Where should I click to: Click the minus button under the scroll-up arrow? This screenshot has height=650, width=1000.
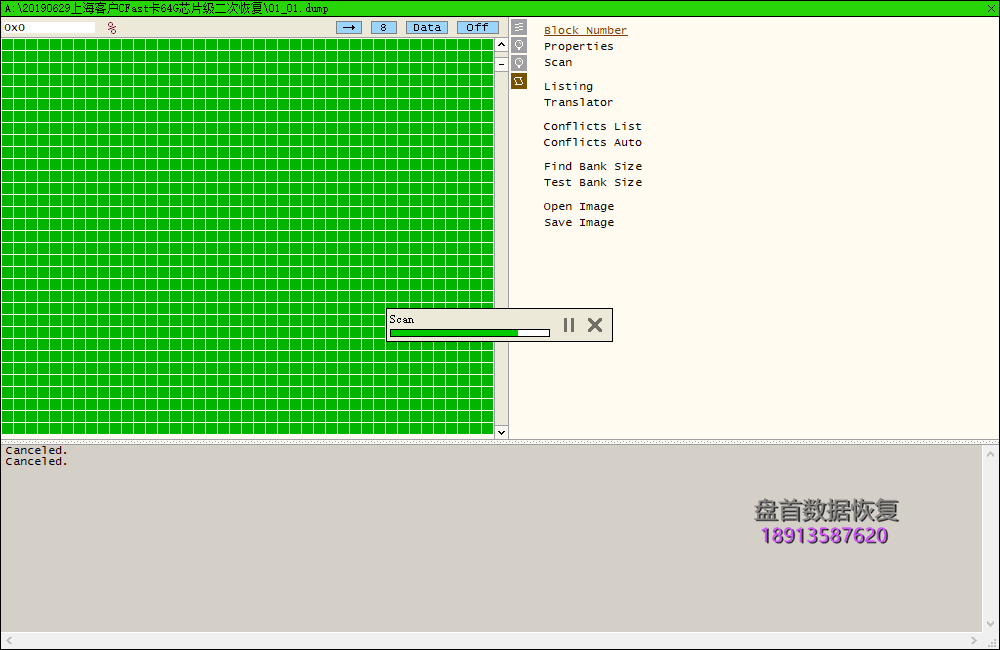point(501,64)
